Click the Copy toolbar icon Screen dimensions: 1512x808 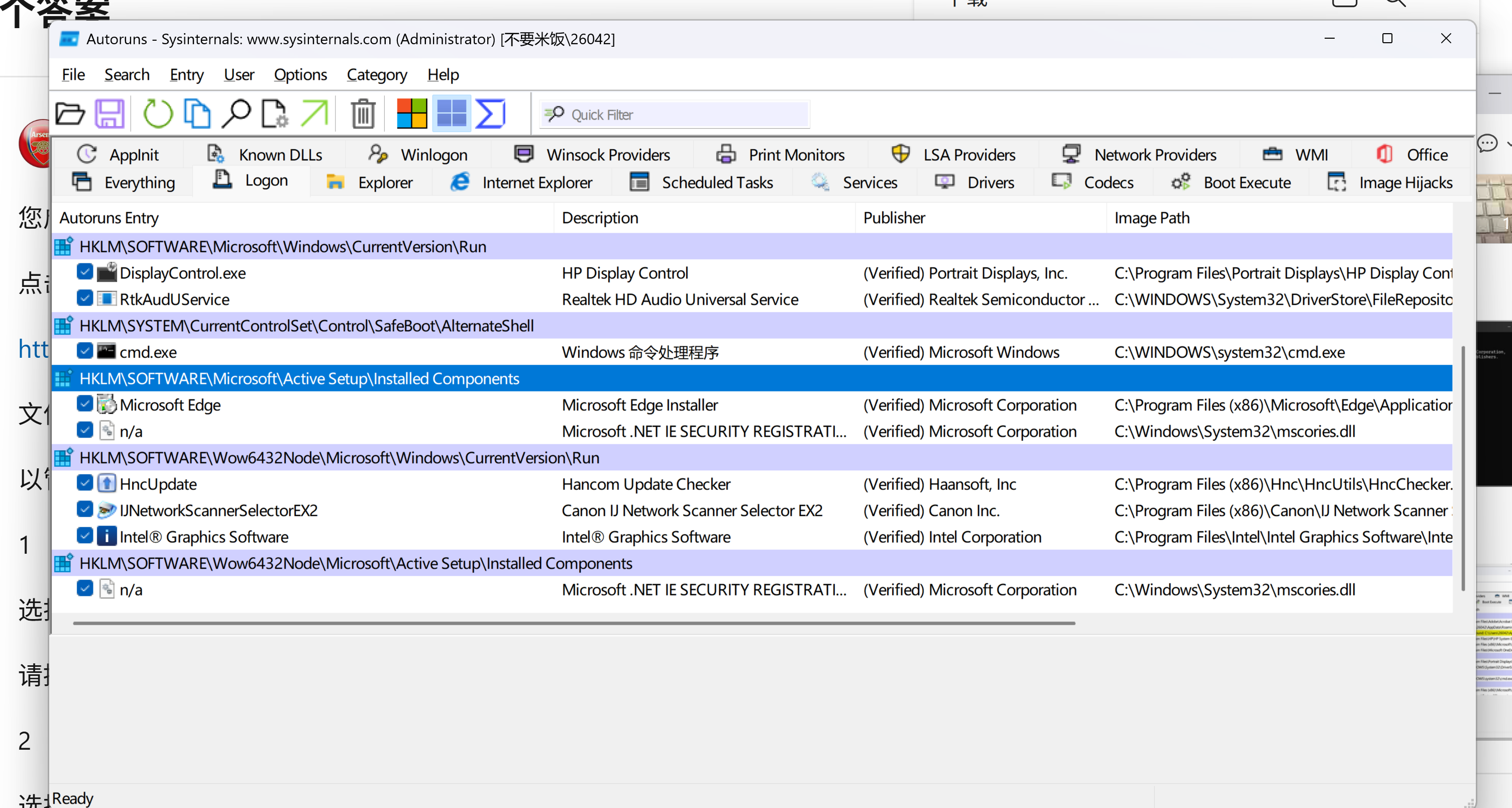coord(197,114)
